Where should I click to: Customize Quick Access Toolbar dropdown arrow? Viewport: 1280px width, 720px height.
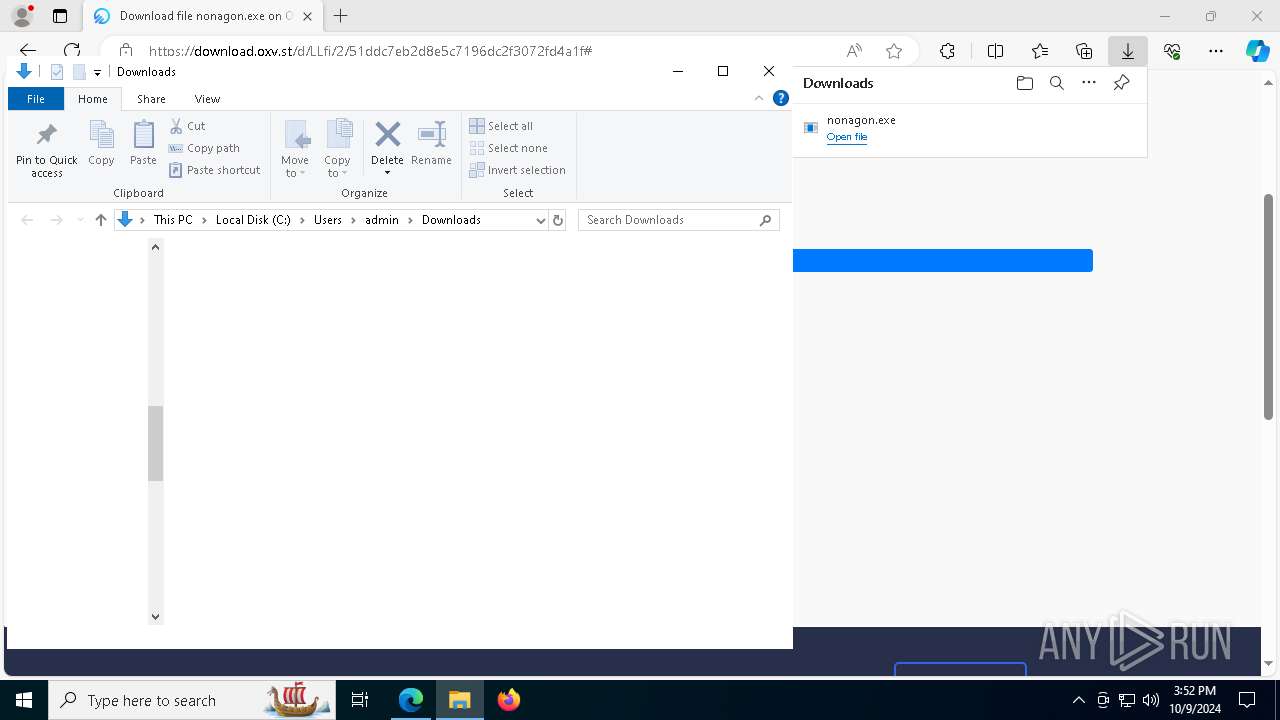click(97, 72)
